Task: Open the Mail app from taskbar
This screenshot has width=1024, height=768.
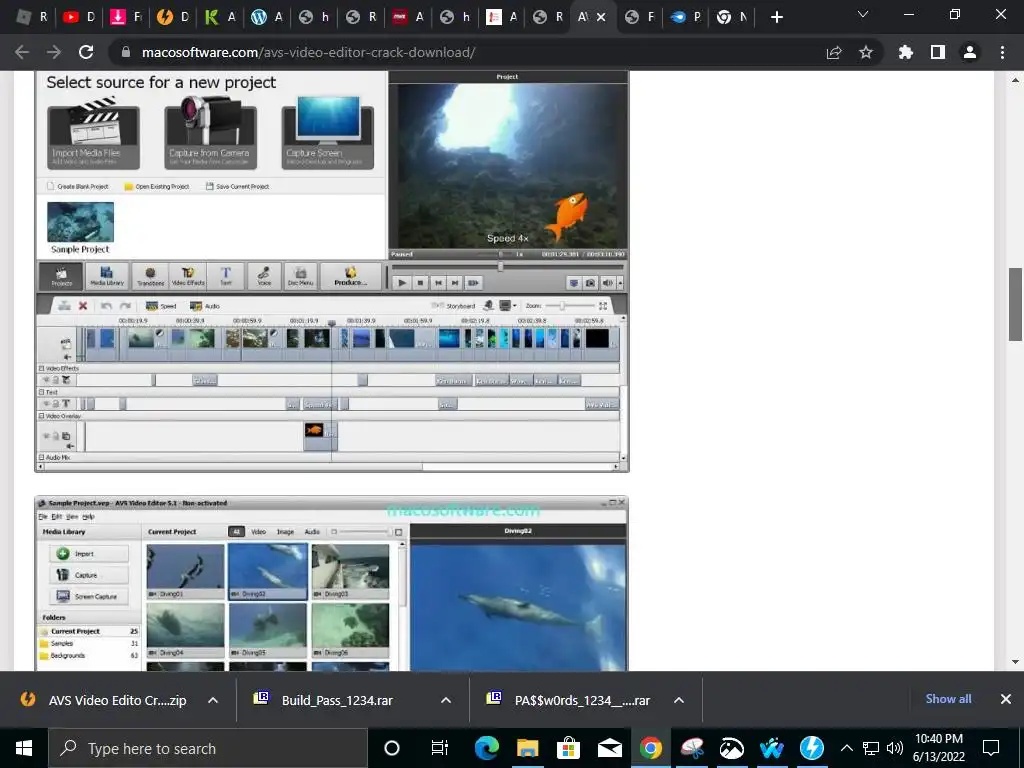Action: point(610,748)
